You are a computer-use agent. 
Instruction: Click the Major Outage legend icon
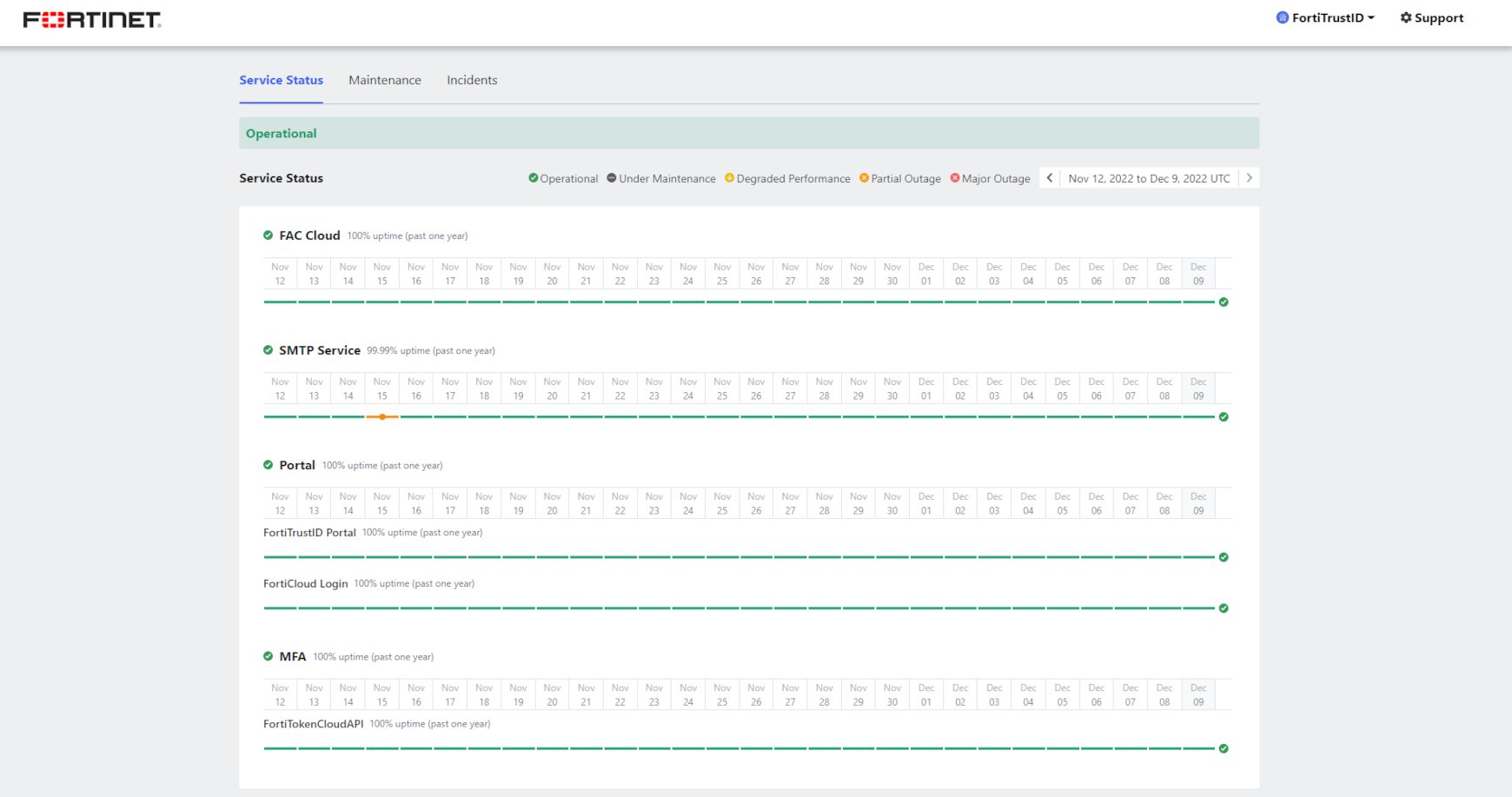(x=953, y=178)
